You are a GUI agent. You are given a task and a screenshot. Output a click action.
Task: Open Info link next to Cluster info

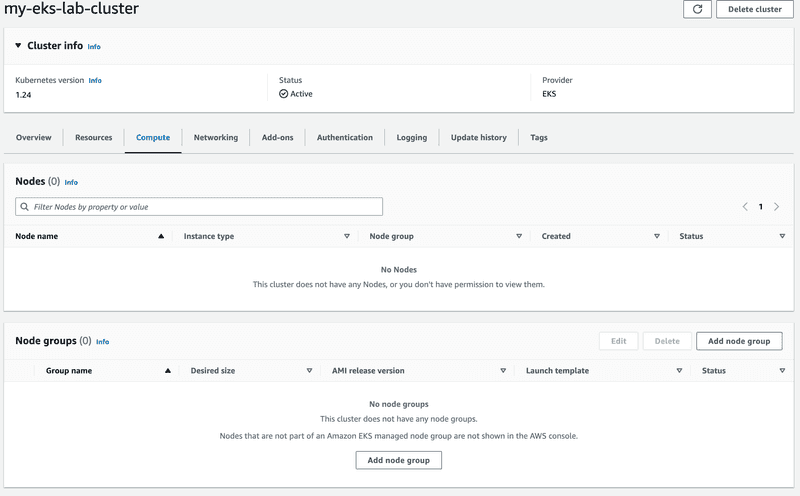94,46
